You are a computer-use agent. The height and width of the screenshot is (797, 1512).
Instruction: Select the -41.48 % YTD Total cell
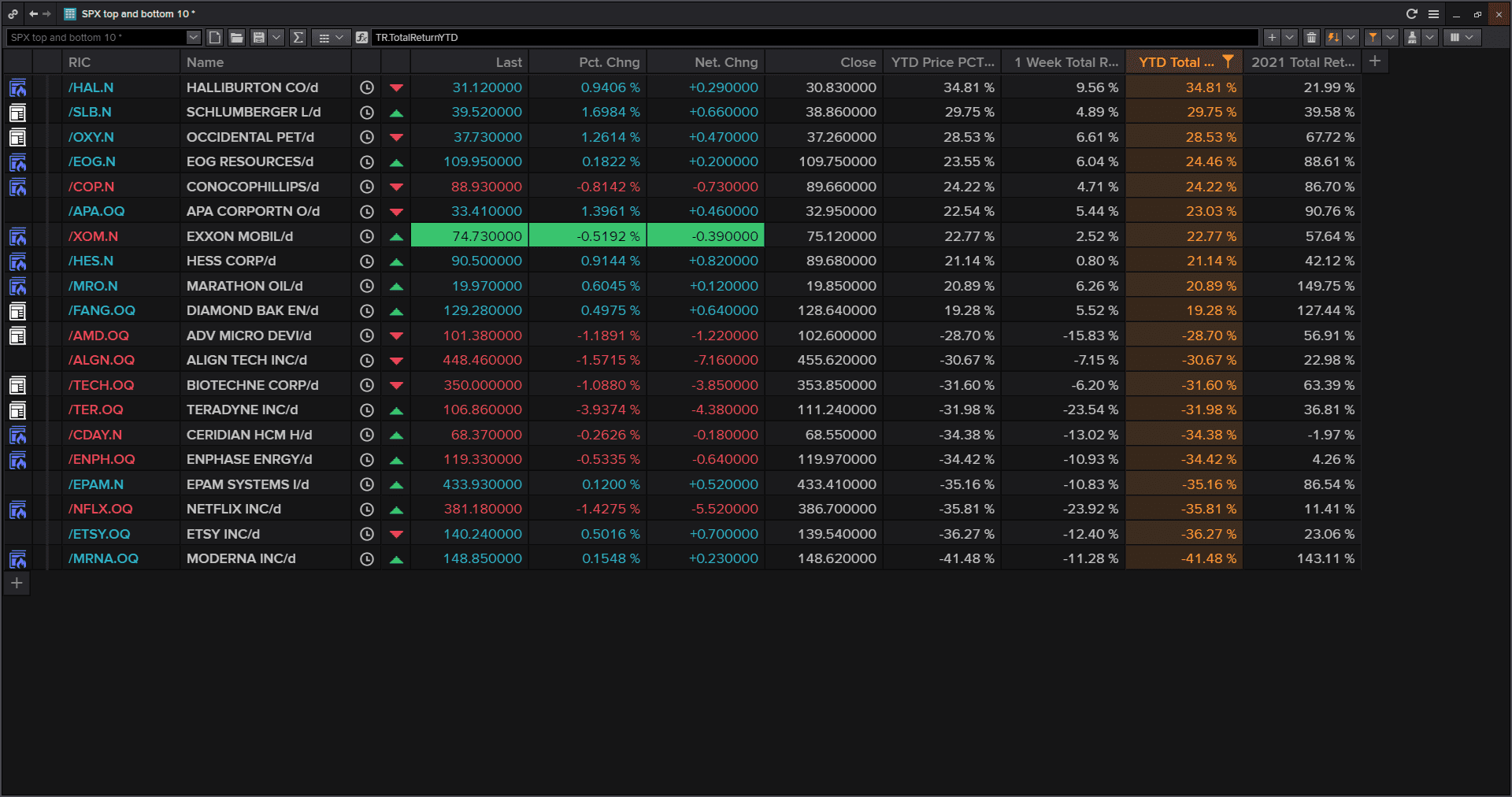point(1184,558)
